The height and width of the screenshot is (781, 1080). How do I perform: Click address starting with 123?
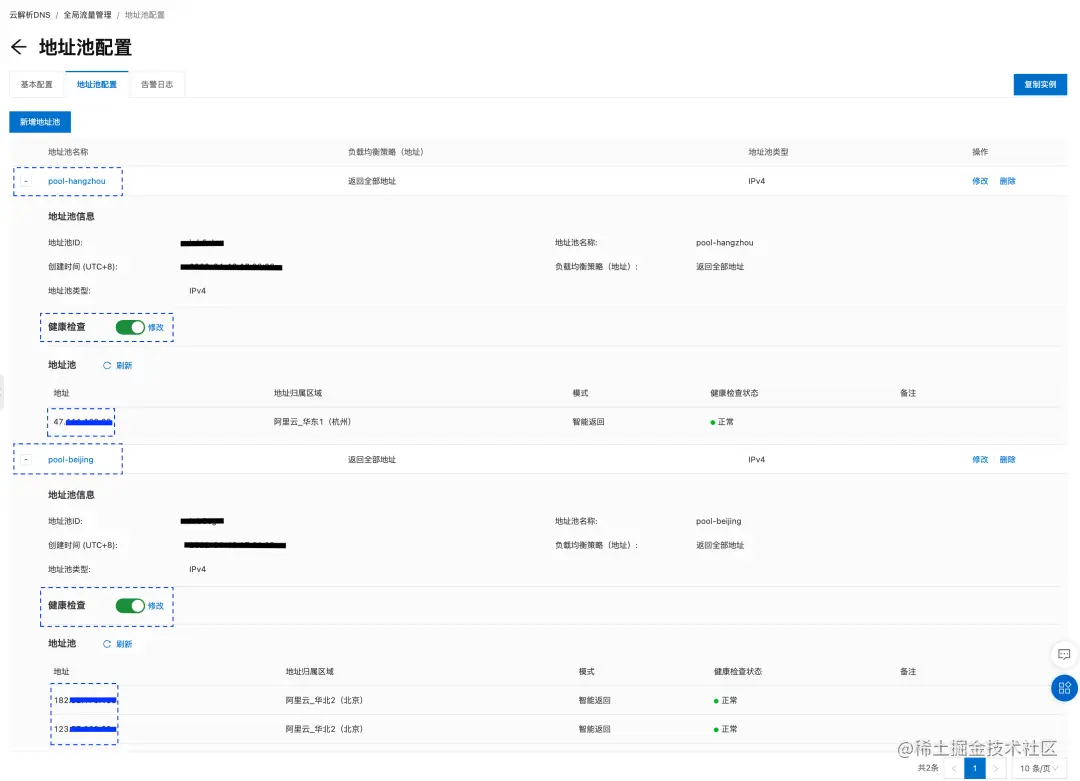tap(85, 729)
